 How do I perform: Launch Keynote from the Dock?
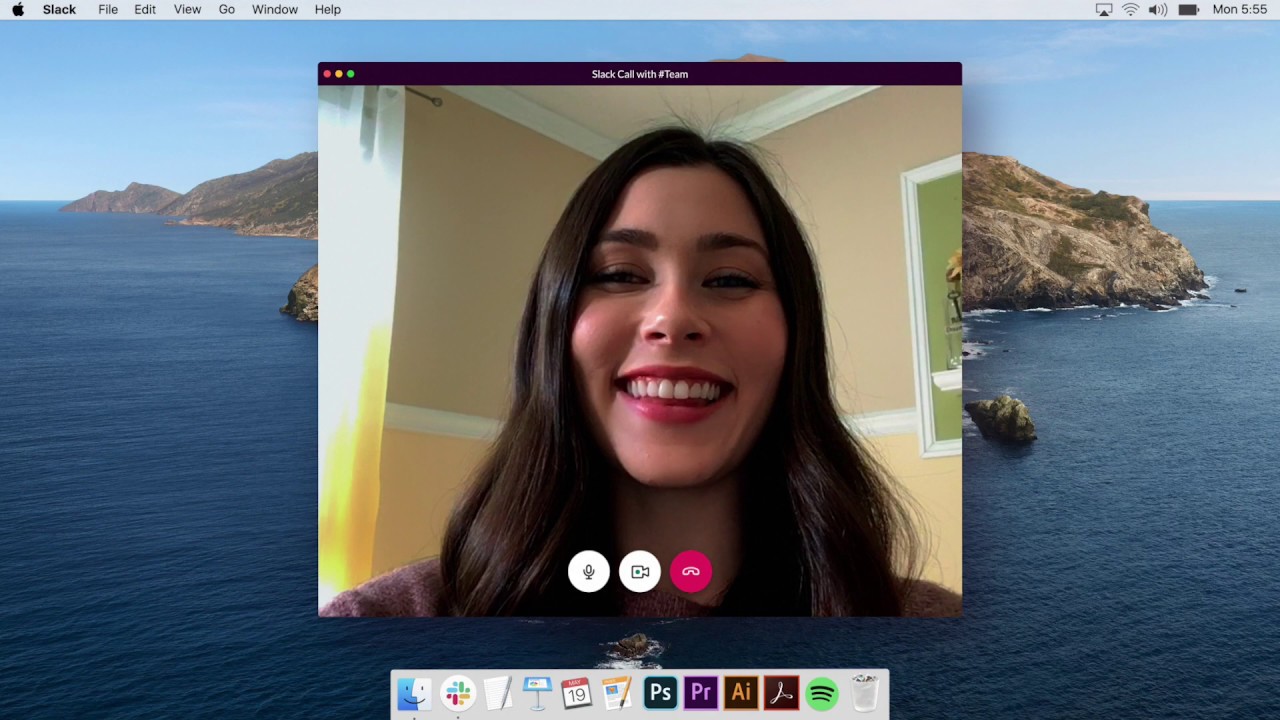pyautogui.click(x=537, y=692)
